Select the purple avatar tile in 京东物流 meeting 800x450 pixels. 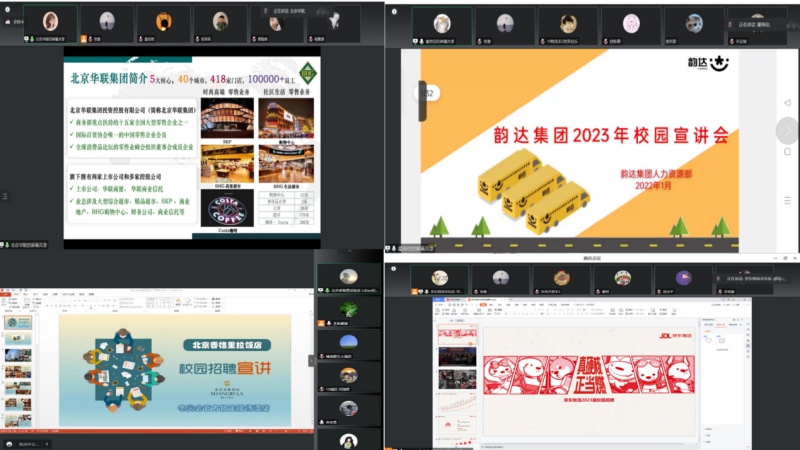(683, 280)
